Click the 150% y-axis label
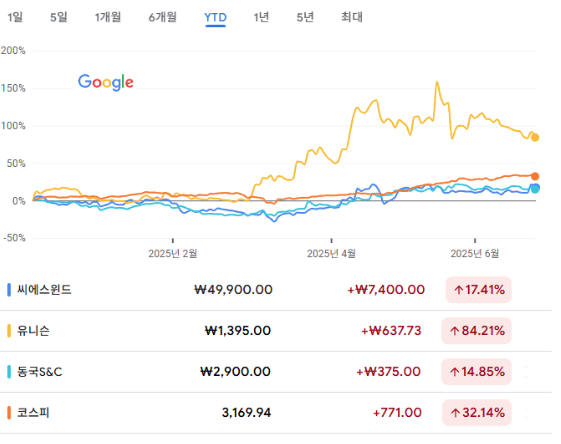 click(13, 88)
